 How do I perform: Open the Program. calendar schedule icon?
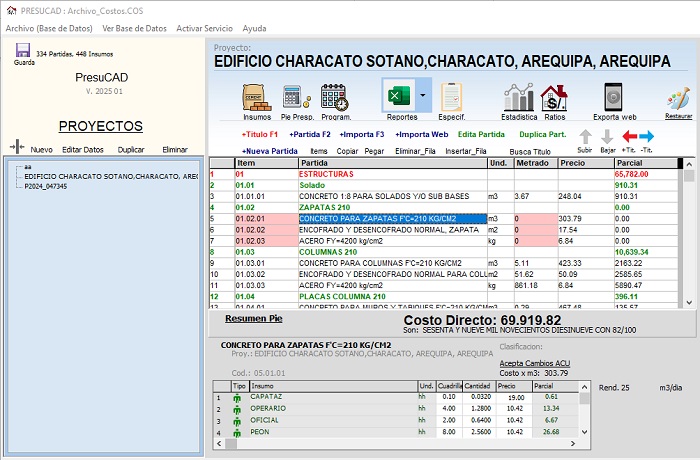pyautogui.click(x=334, y=98)
